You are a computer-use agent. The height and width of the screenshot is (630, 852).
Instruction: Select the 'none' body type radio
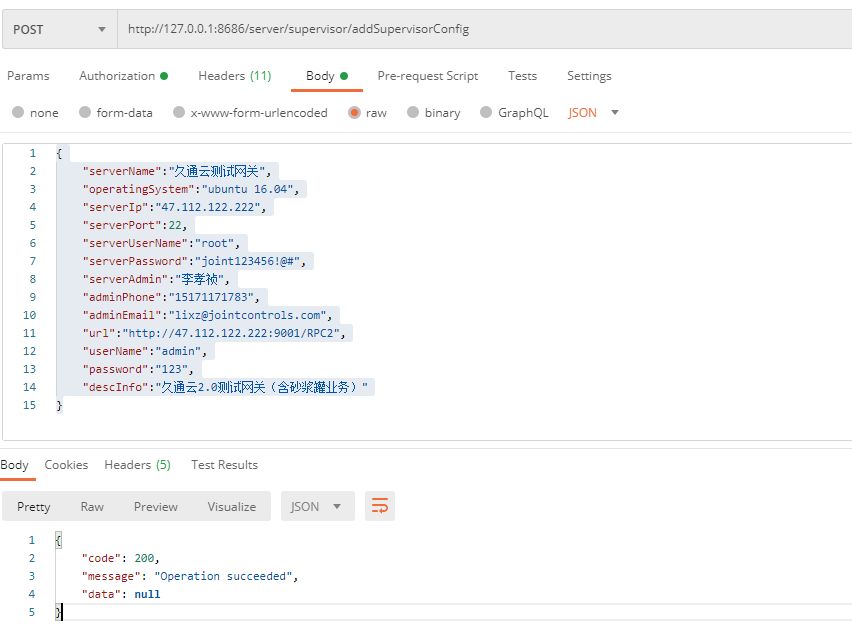[x=18, y=113]
